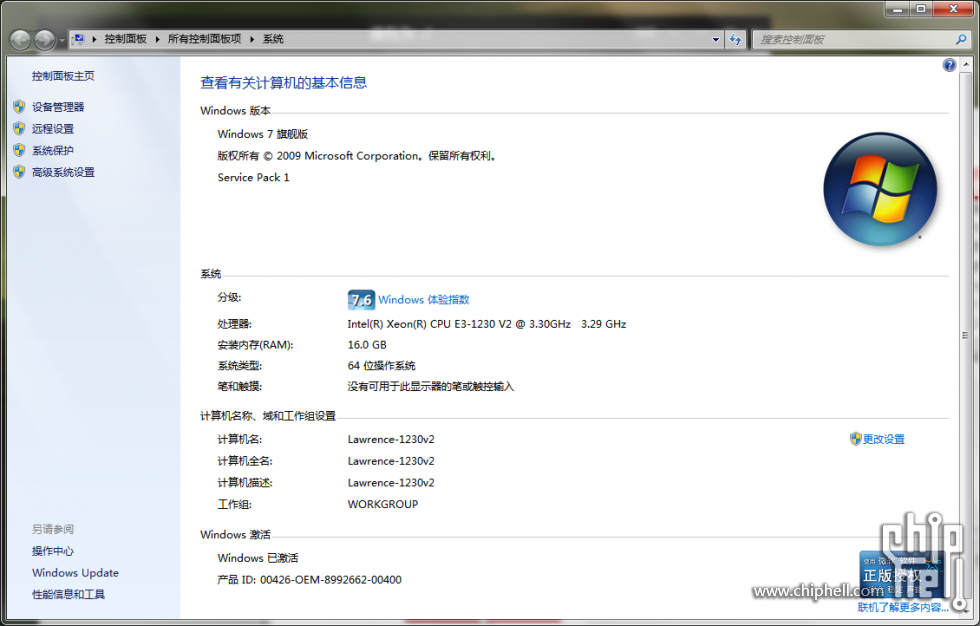Open recent pages dropdown beside navigation arrows
The width and height of the screenshot is (980, 626).
(61, 41)
